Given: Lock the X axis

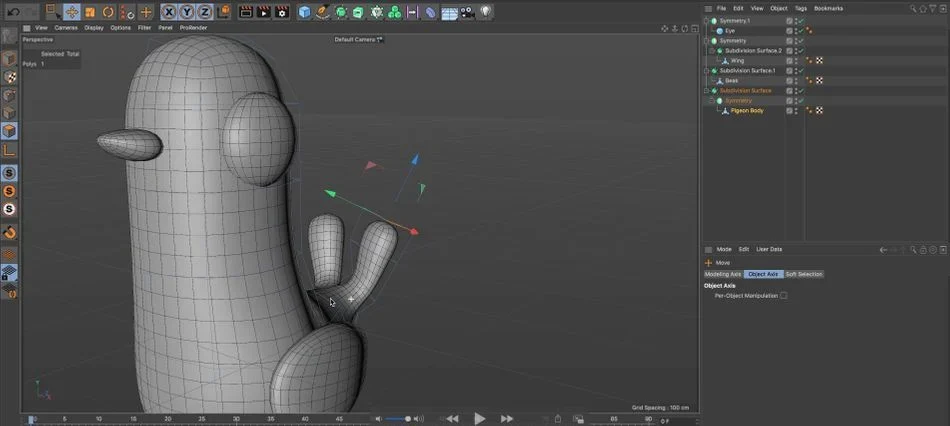Looking at the screenshot, I should (168, 12).
